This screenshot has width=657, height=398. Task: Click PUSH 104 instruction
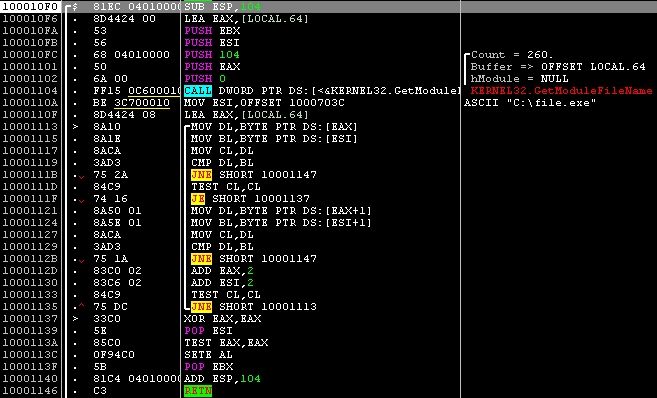(212, 55)
